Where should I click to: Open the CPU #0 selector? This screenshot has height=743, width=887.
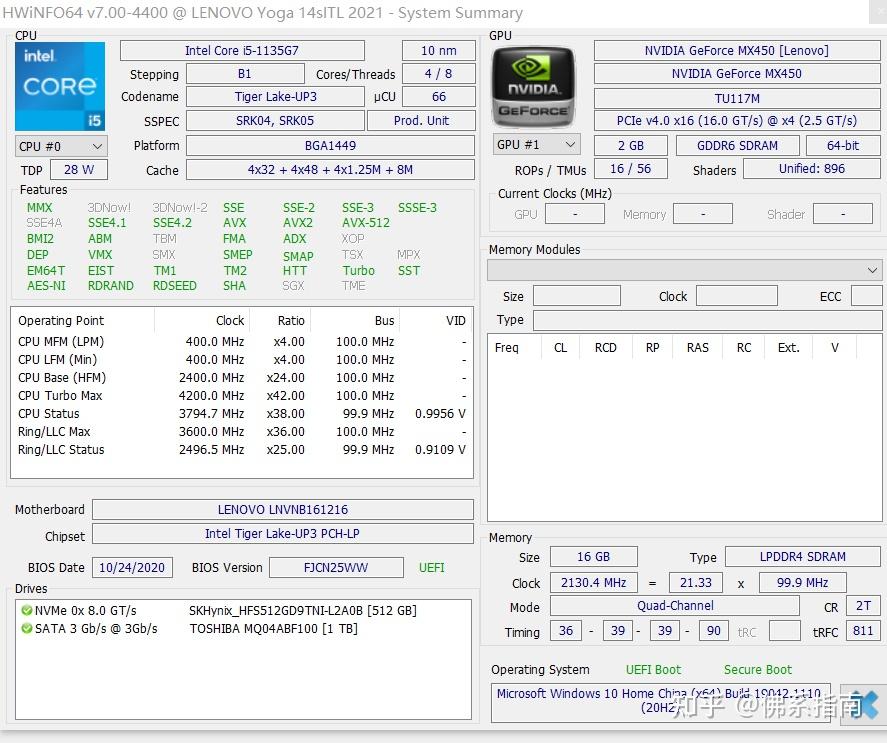pos(60,145)
